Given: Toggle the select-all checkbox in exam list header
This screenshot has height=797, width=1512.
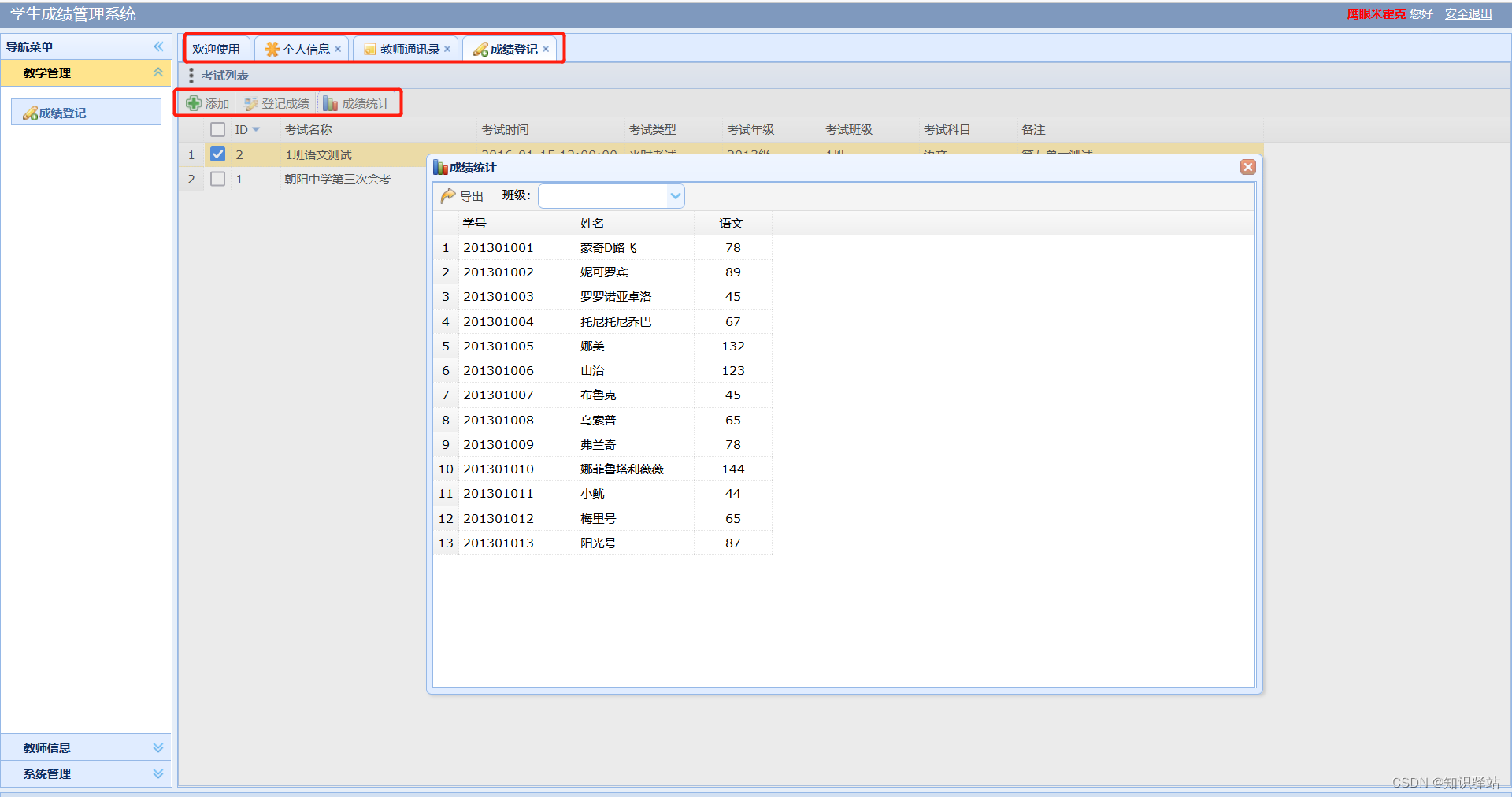Looking at the screenshot, I should [218, 129].
